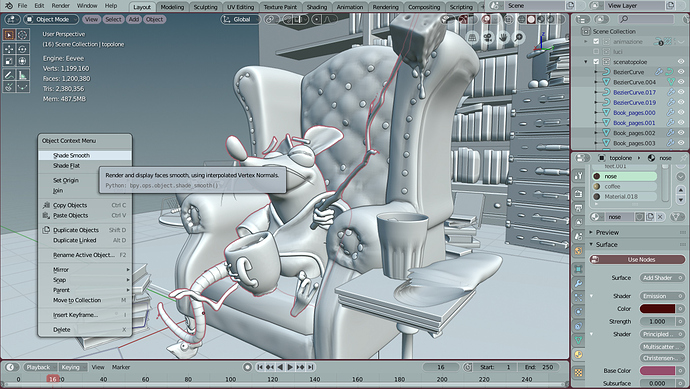Unlink nose material with X icon
Image resolution: width=690 pixels, height=389 pixels.
660,217
